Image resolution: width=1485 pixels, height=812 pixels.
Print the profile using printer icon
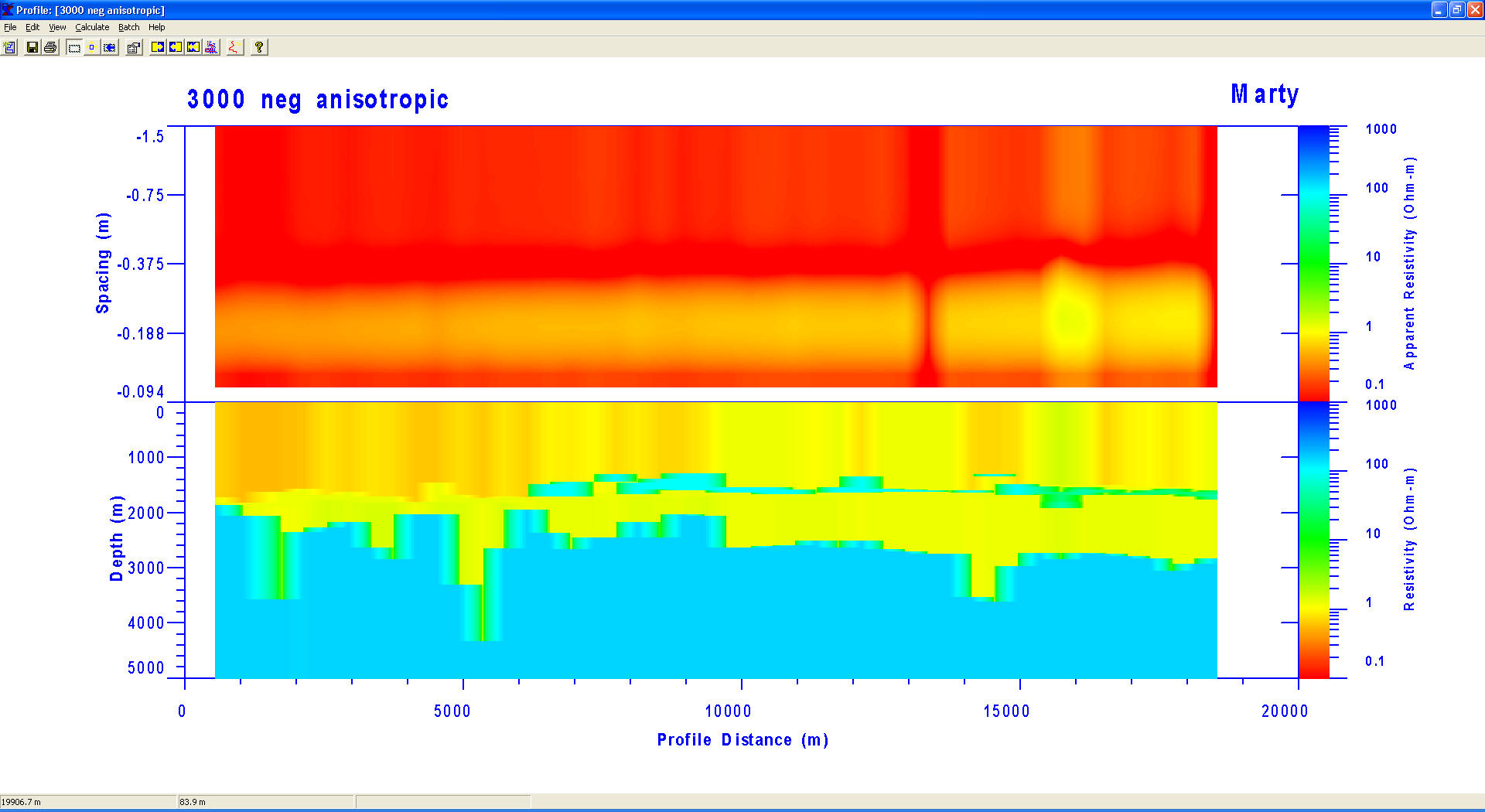[x=50, y=47]
